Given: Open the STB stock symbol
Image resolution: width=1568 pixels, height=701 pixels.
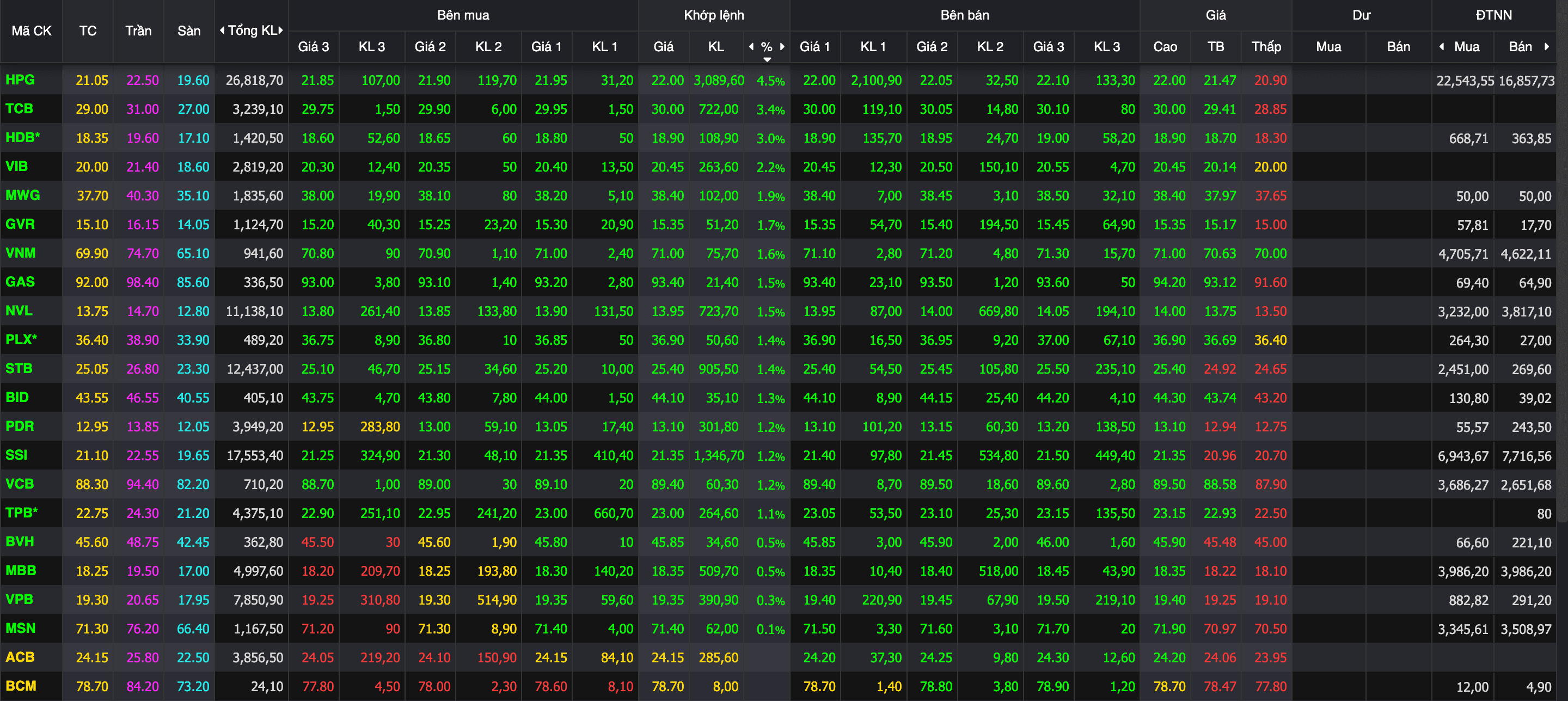Looking at the screenshot, I should 19,368.
